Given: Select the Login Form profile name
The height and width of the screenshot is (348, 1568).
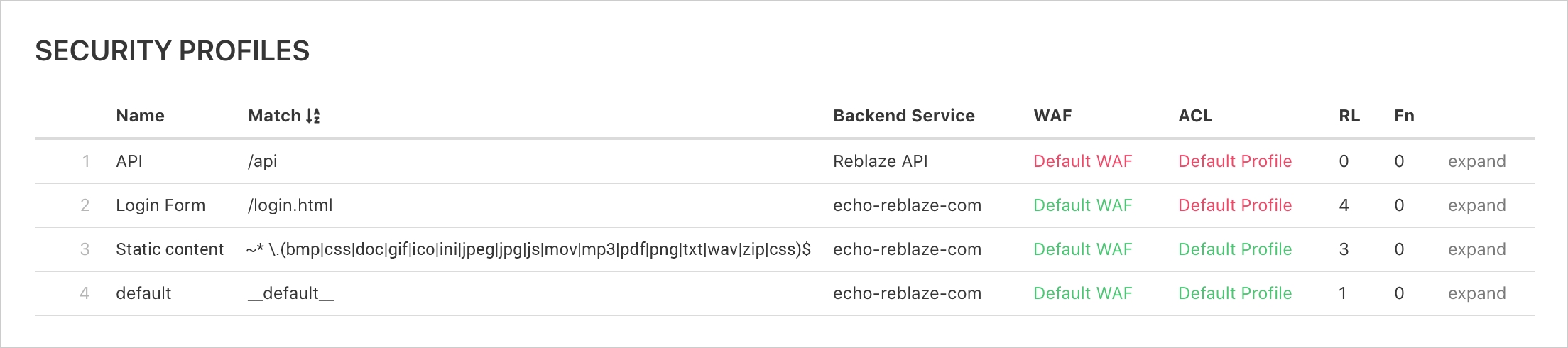Looking at the screenshot, I should [160, 205].
